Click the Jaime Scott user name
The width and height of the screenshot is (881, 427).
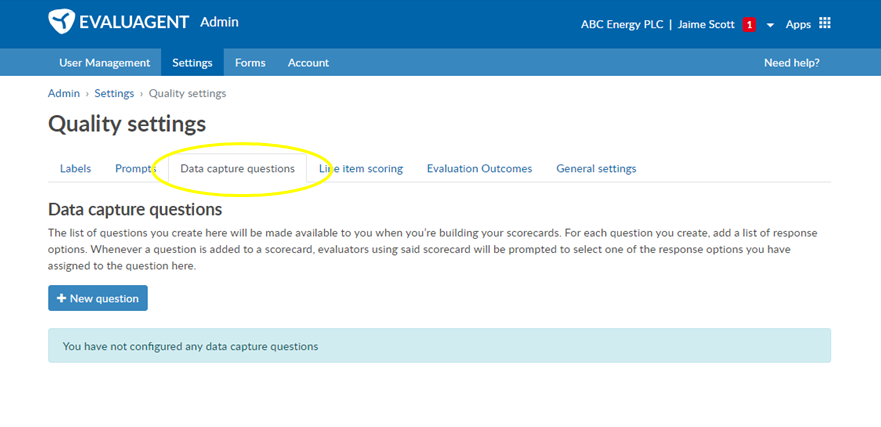[706, 25]
